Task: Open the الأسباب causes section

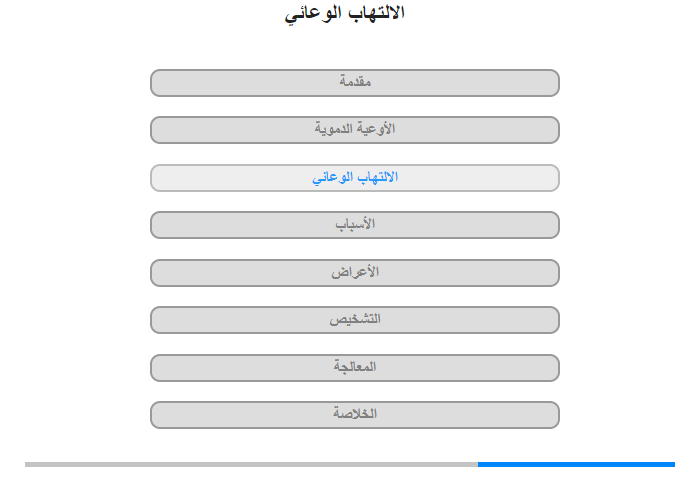Action: click(355, 225)
